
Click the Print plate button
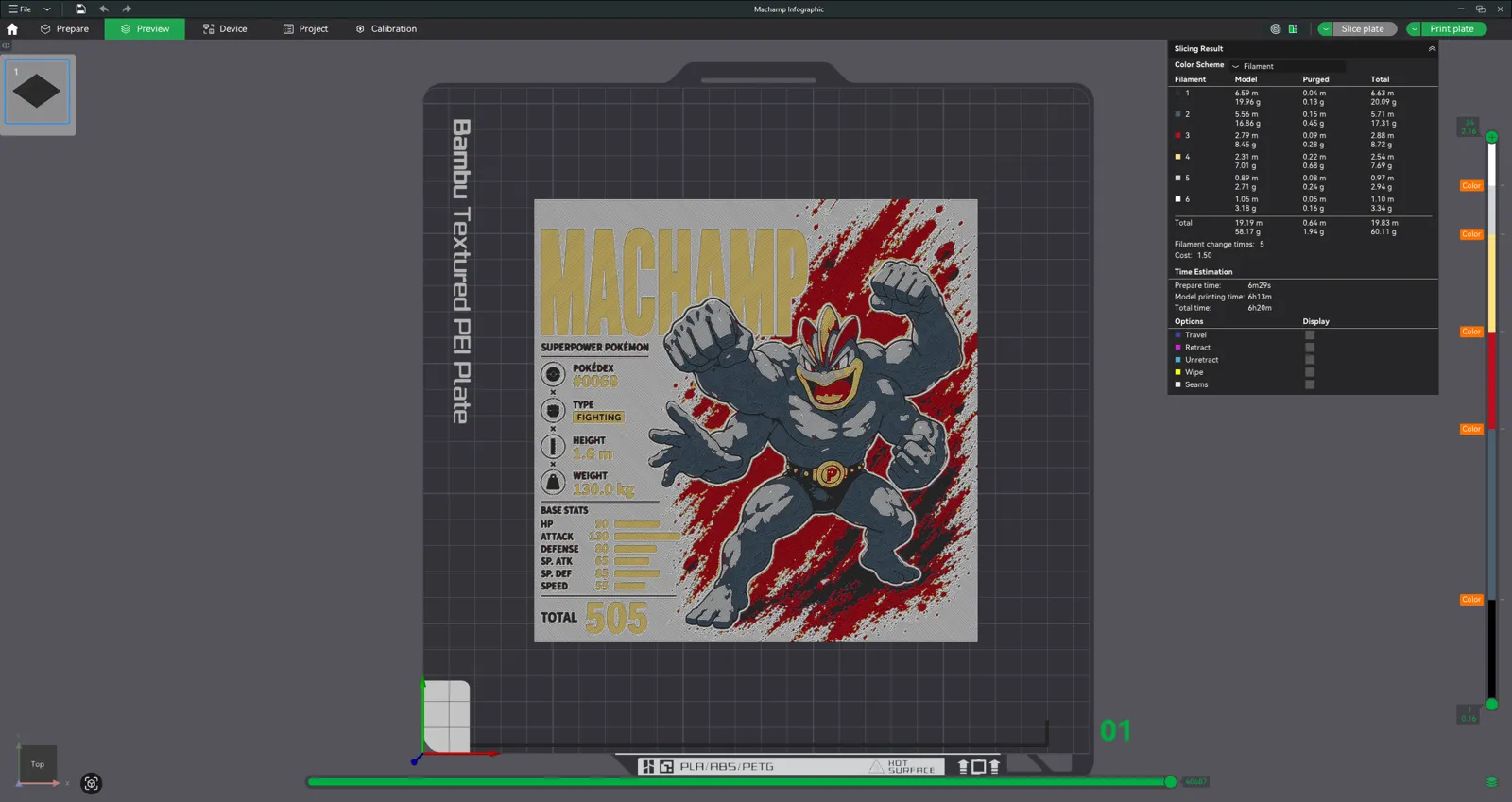click(x=1452, y=29)
